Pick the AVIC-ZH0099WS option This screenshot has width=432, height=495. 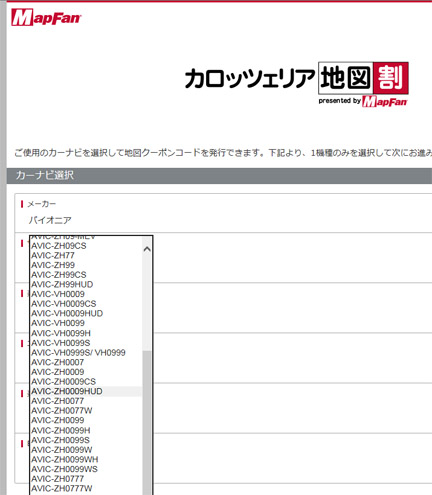(x=86, y=469)
